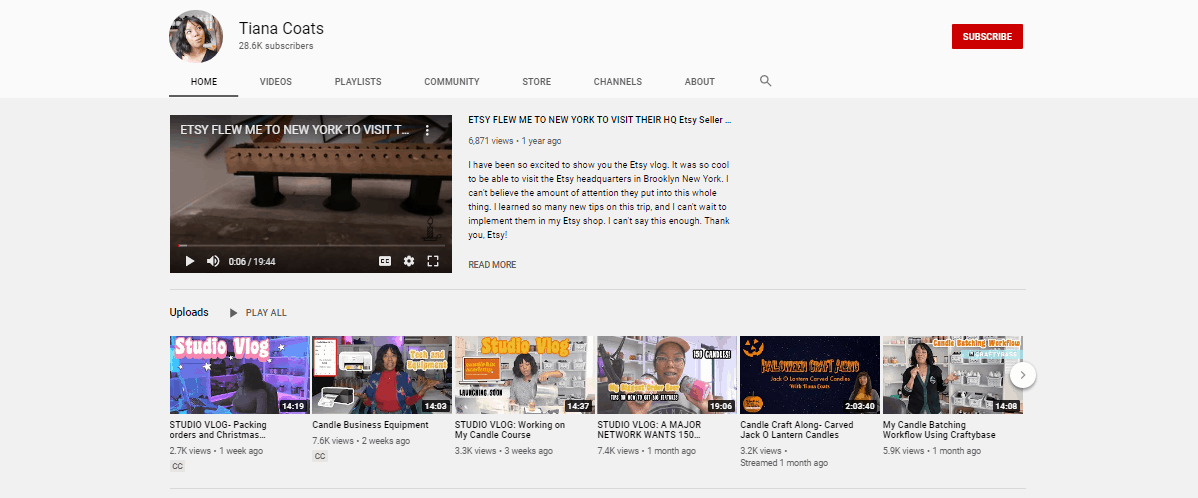1198x498 pixels.
Task: Open Candle Batching Workflow thumbnail
Action: point(953,375)
